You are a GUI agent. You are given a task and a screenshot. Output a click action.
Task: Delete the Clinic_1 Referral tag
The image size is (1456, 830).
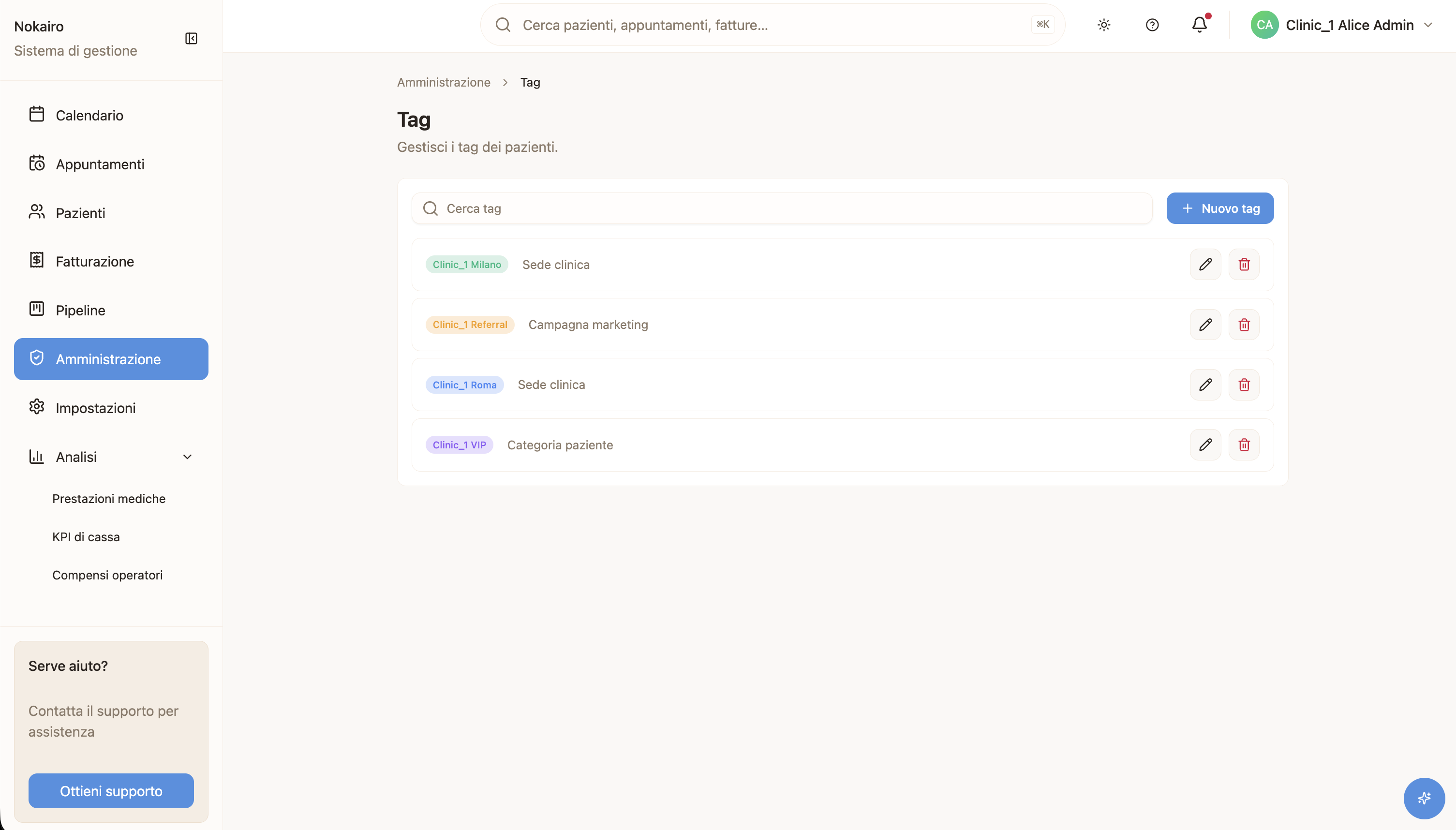coord(1244,325)
